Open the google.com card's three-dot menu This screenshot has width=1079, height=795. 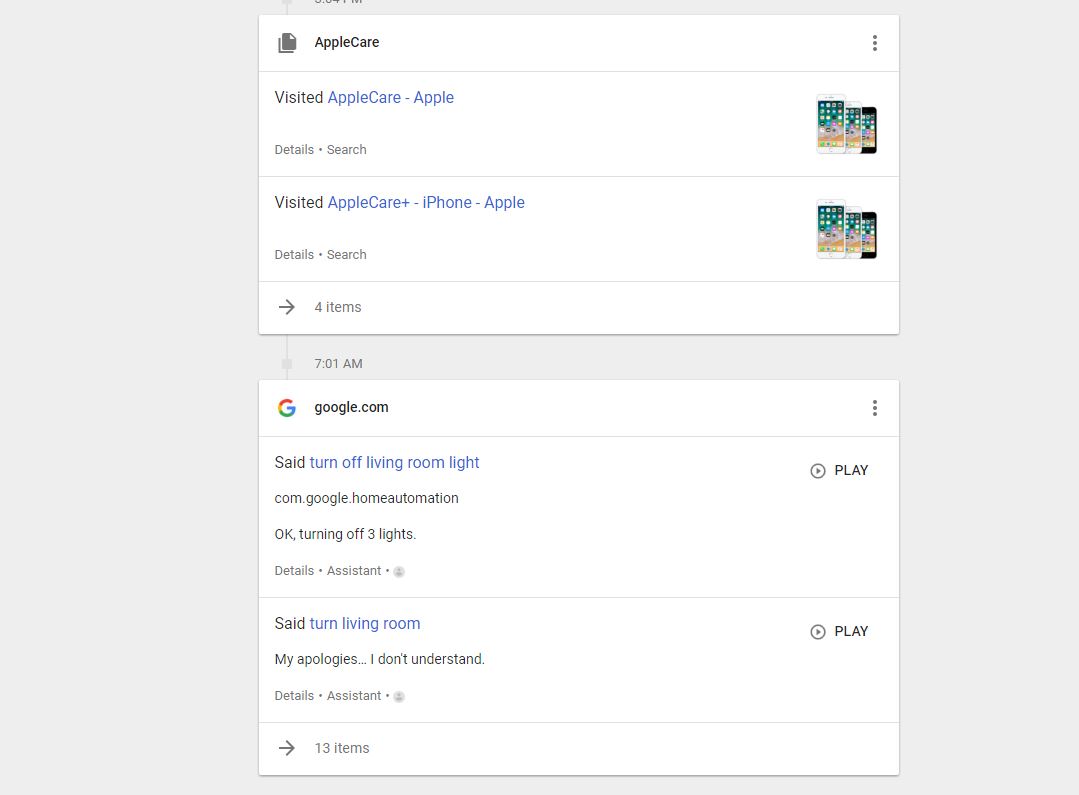tap(875, 408)
